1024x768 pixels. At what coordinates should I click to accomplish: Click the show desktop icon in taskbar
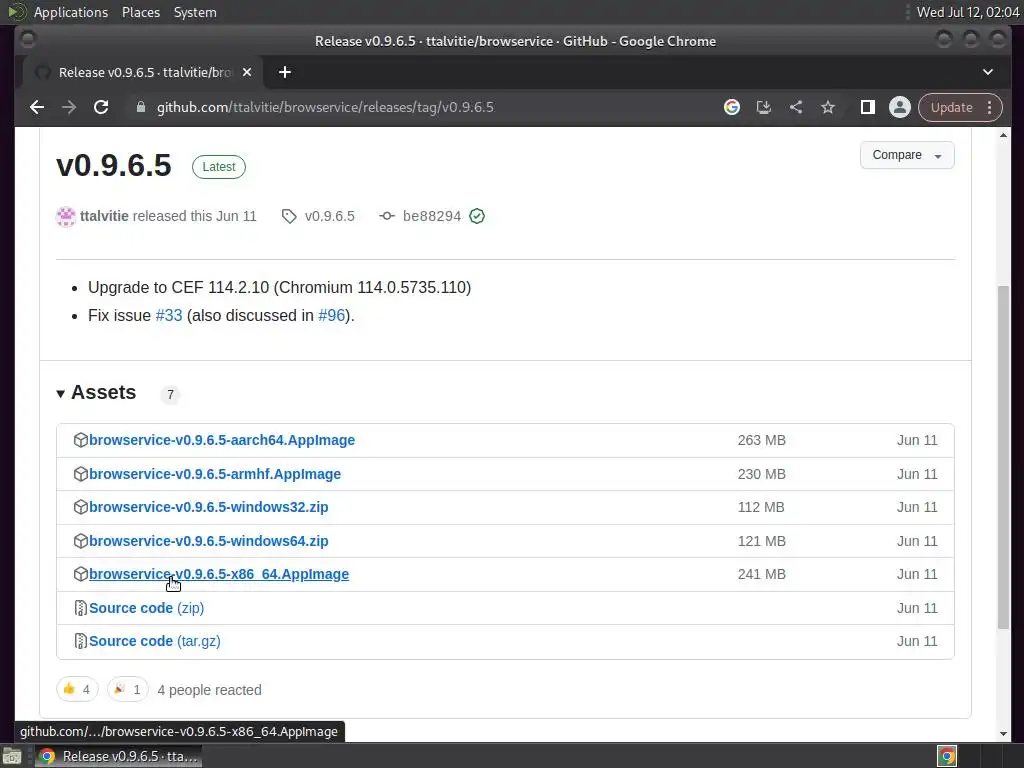[12, 756]
